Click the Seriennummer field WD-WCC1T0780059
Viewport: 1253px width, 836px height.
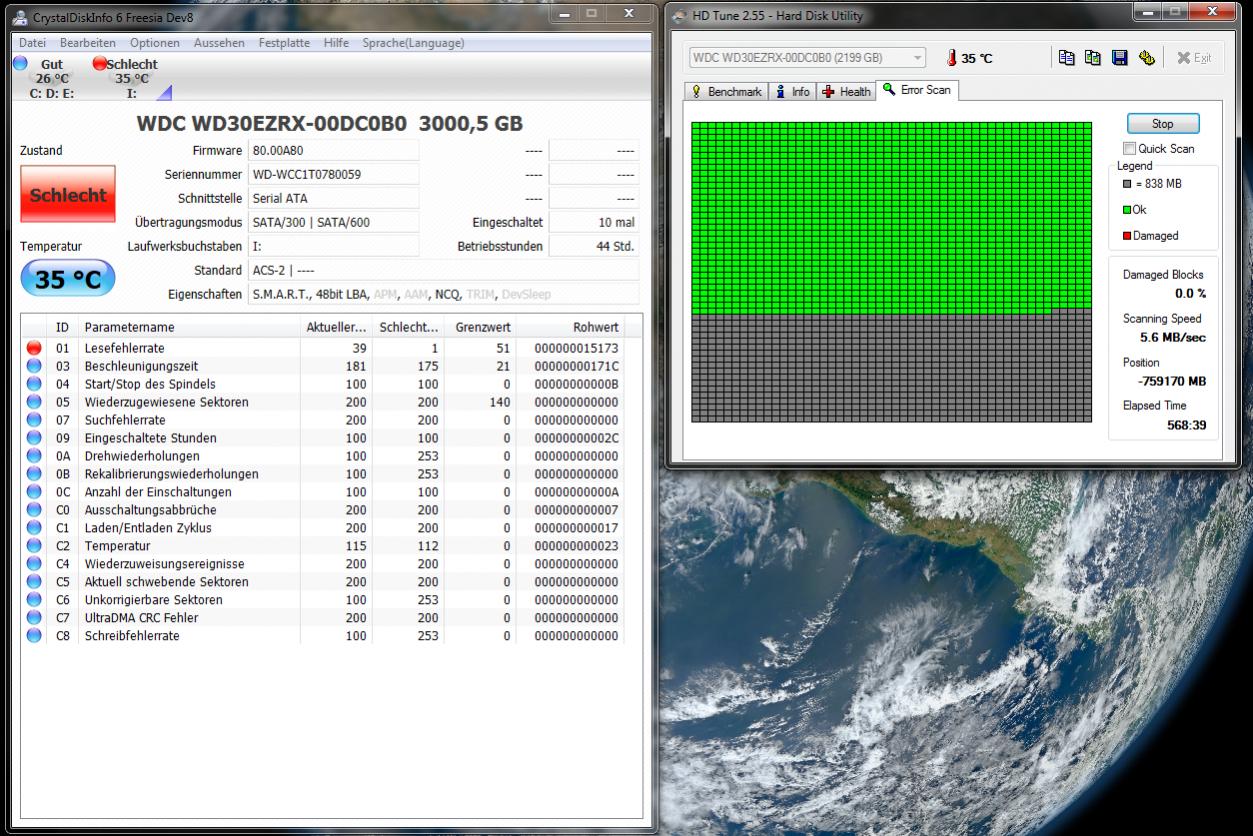pos(333,174)
